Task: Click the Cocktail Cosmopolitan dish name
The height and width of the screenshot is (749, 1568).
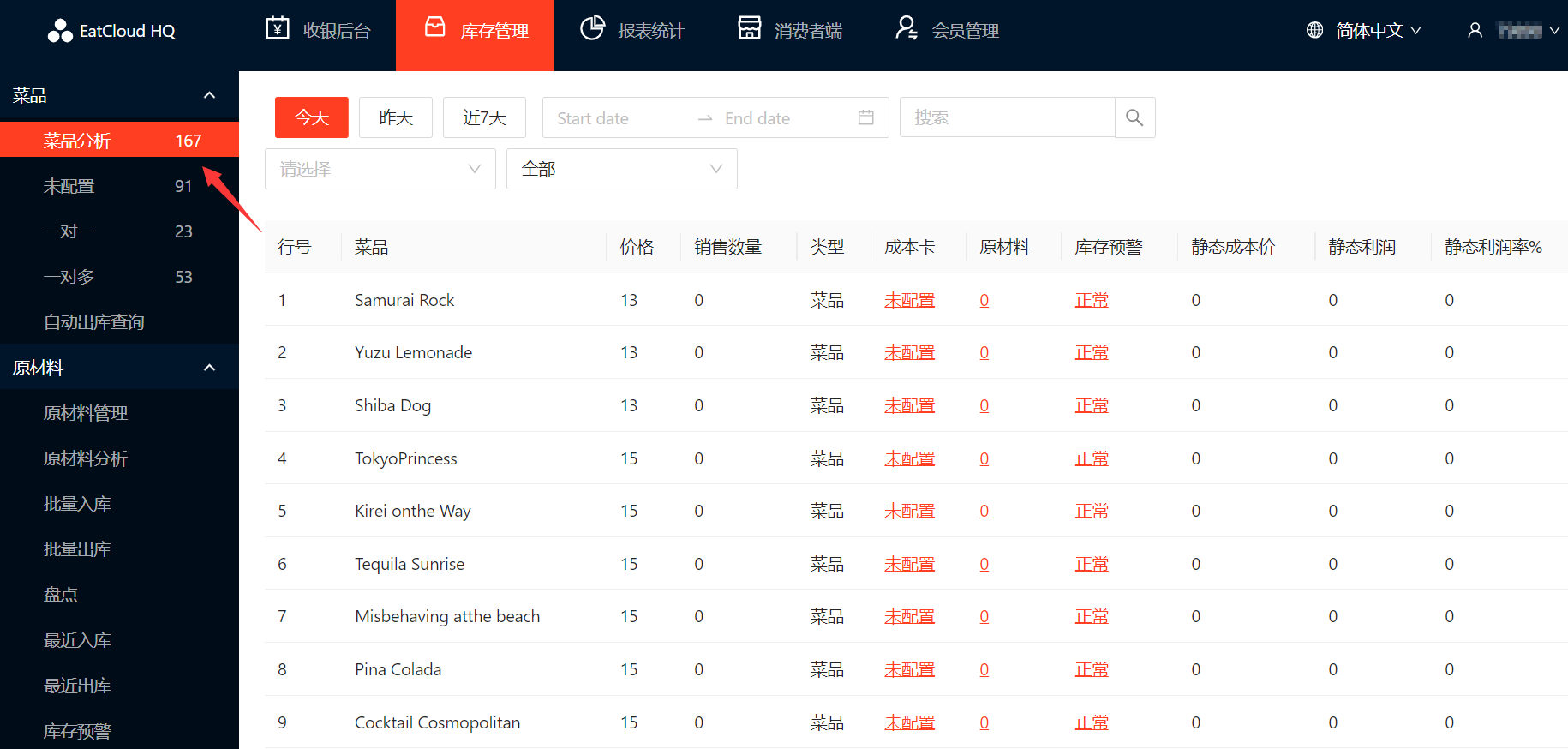Action: [x=437, y=722]
